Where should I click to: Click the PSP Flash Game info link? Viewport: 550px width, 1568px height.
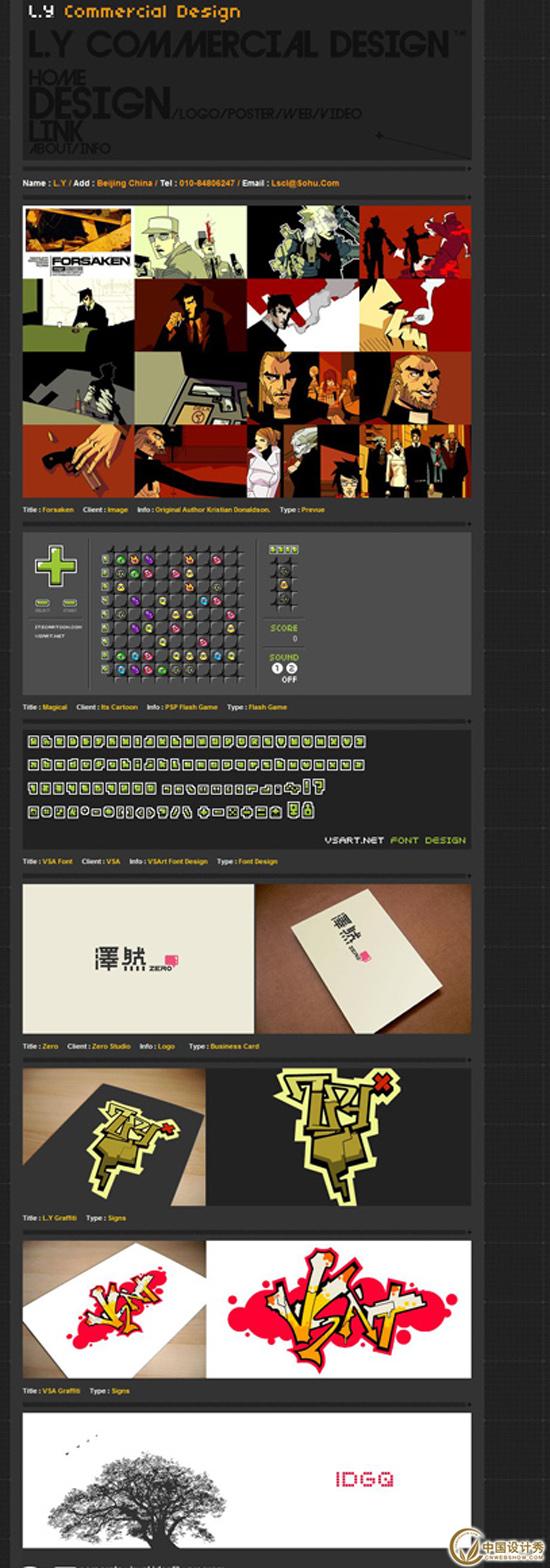tap(191, 707)
